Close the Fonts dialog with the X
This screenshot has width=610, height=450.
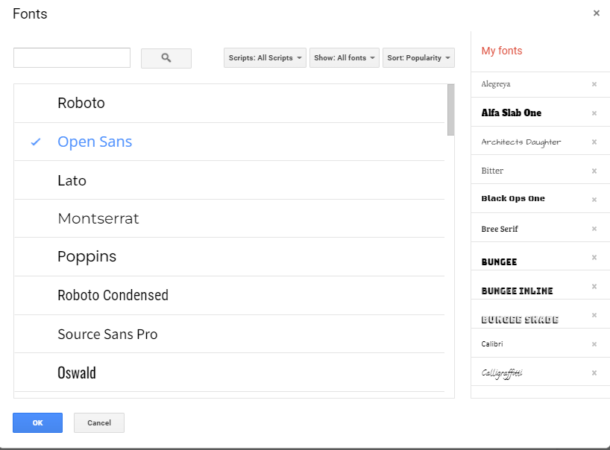[596, 13]
